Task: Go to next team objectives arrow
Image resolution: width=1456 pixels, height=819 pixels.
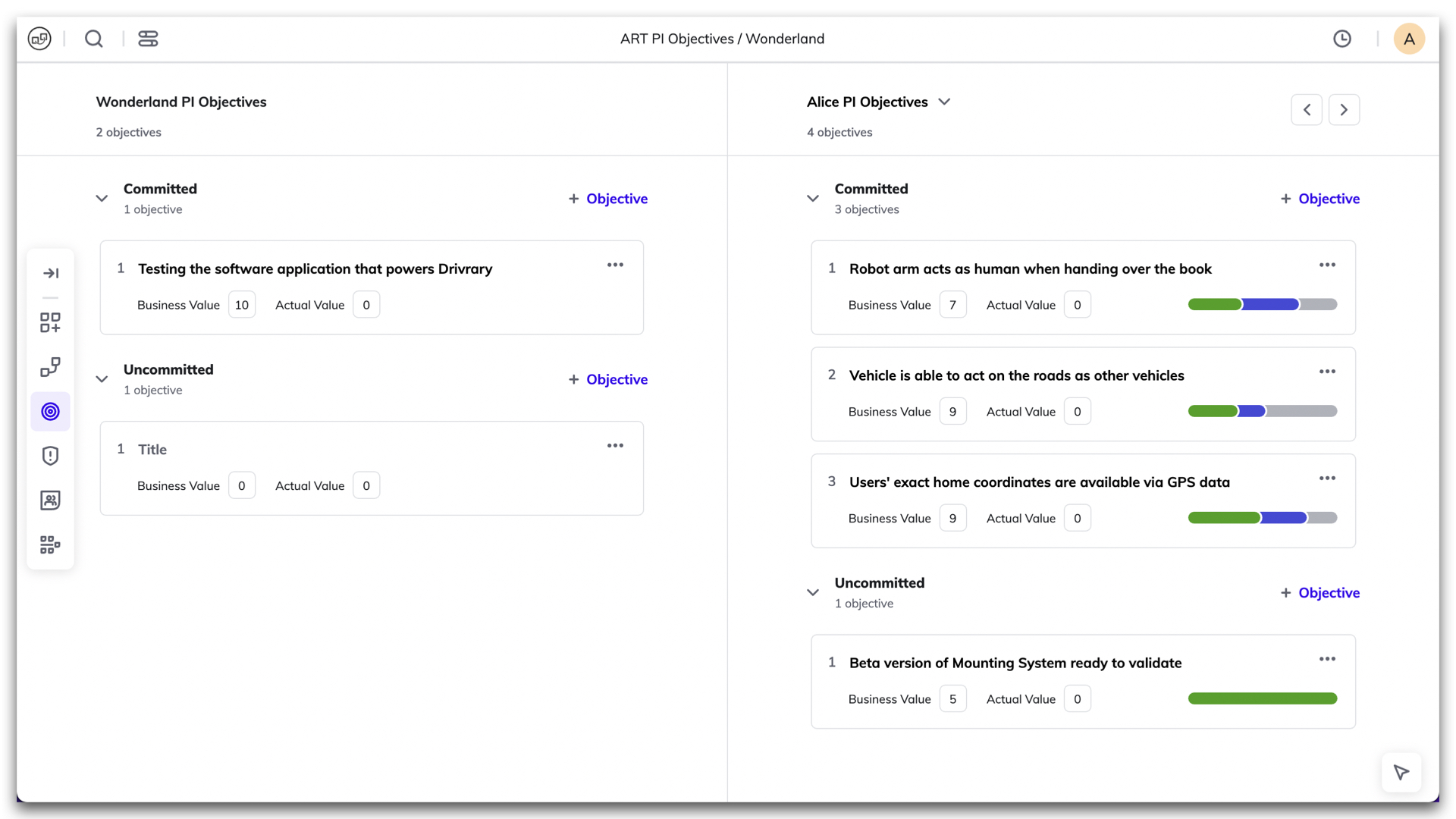Action: pos(1344,110)
